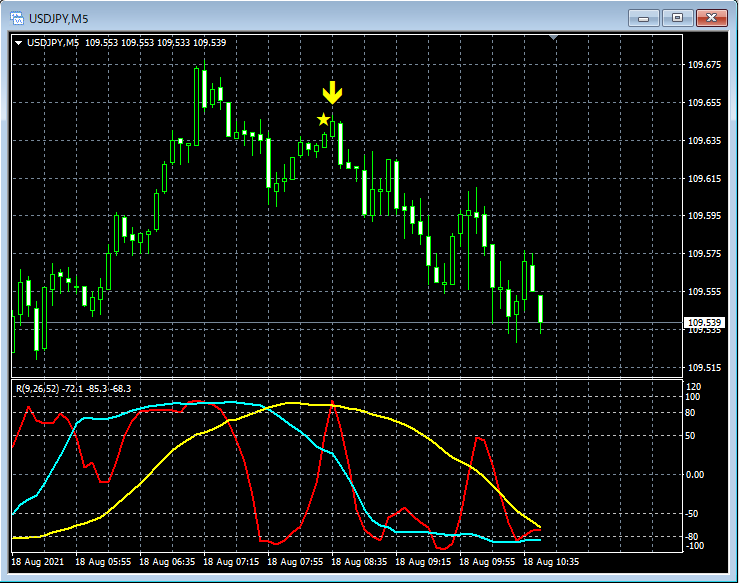Close the USDJPY,M5 chart window
The width and height of the screenshot is (740, 583).
(712, 18)
